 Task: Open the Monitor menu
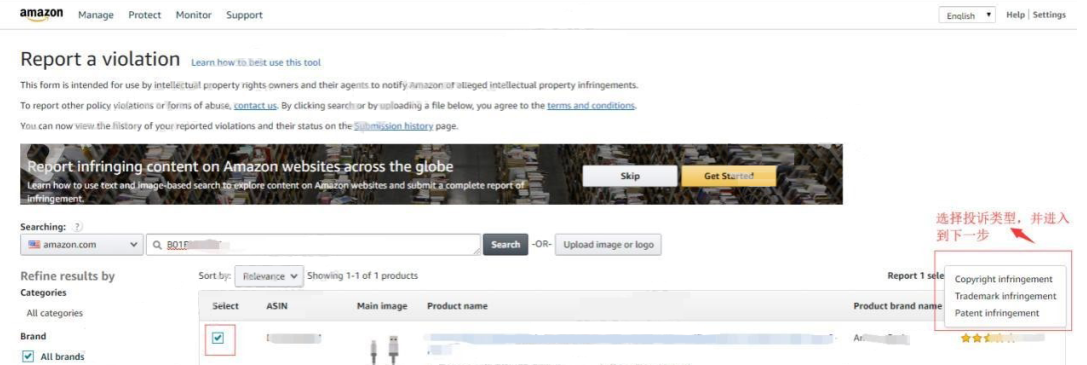click(x=193, y=15)
